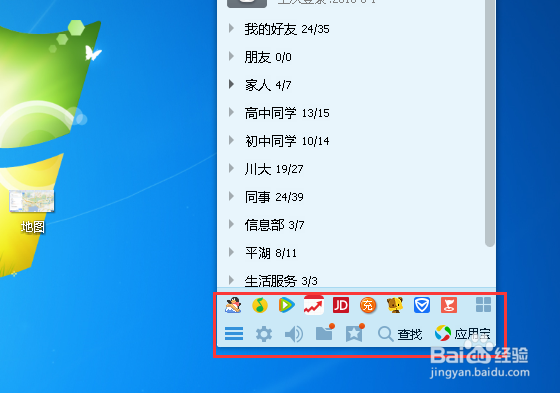Image resolution: width=560 pixels, height=393 pixels.
Task: Select the 家人 4/7 group label
Action: pos(268,85)
